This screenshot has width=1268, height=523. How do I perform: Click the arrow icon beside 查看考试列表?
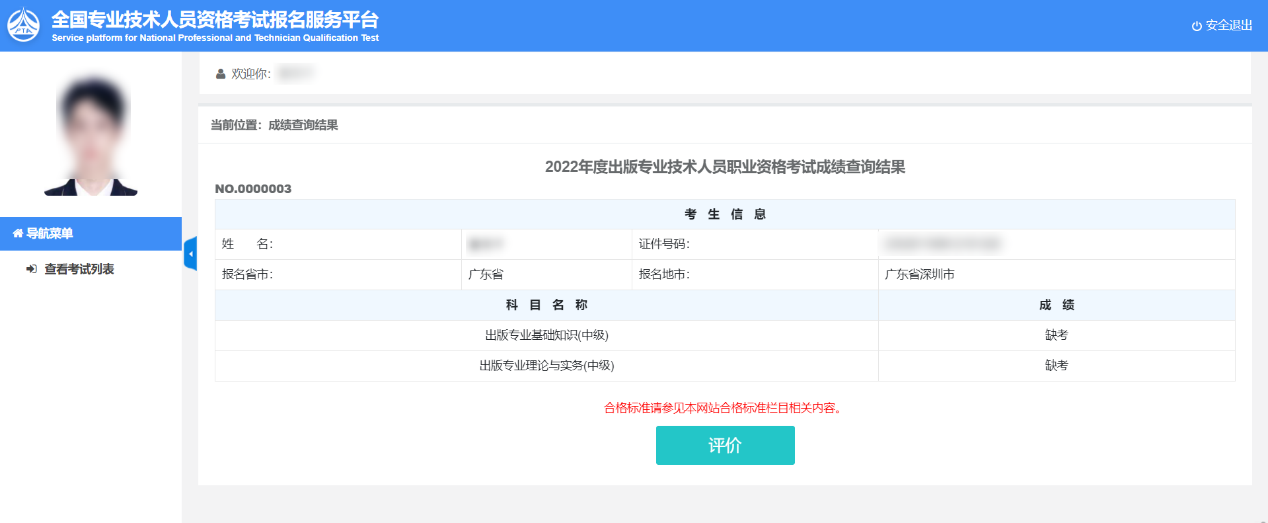31,269
